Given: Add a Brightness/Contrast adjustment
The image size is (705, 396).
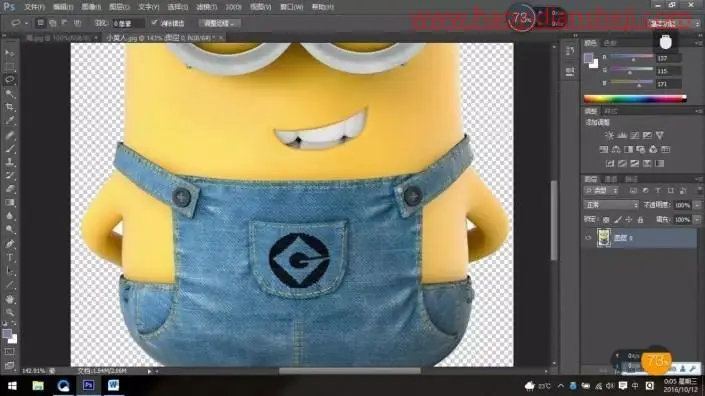Looking at the screenshot, I should 610,135.
